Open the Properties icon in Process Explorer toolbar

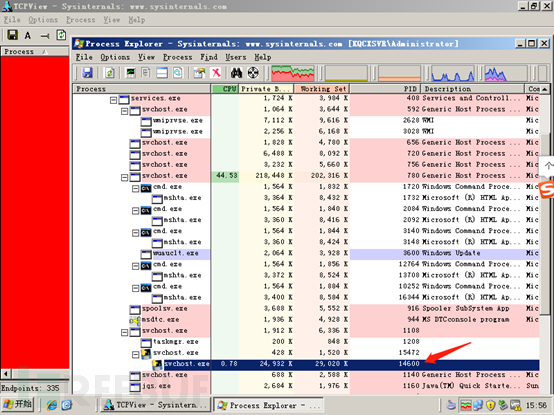199,73
